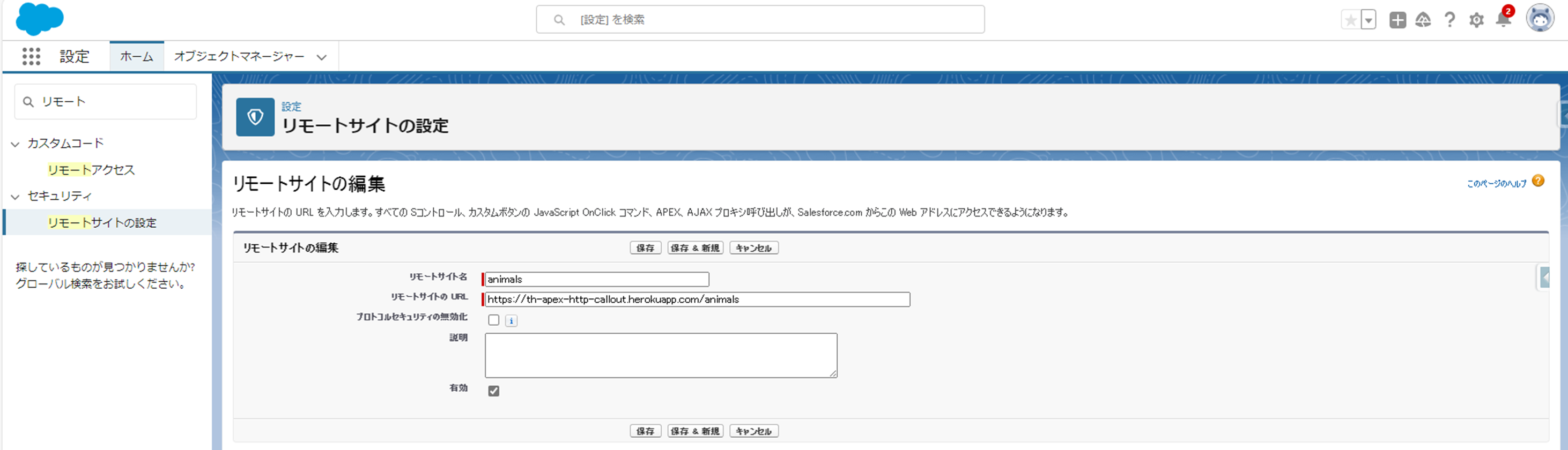Switch to the ホーム tab
This screenshot has height=450, width=1568.
[x=136, y=57]
